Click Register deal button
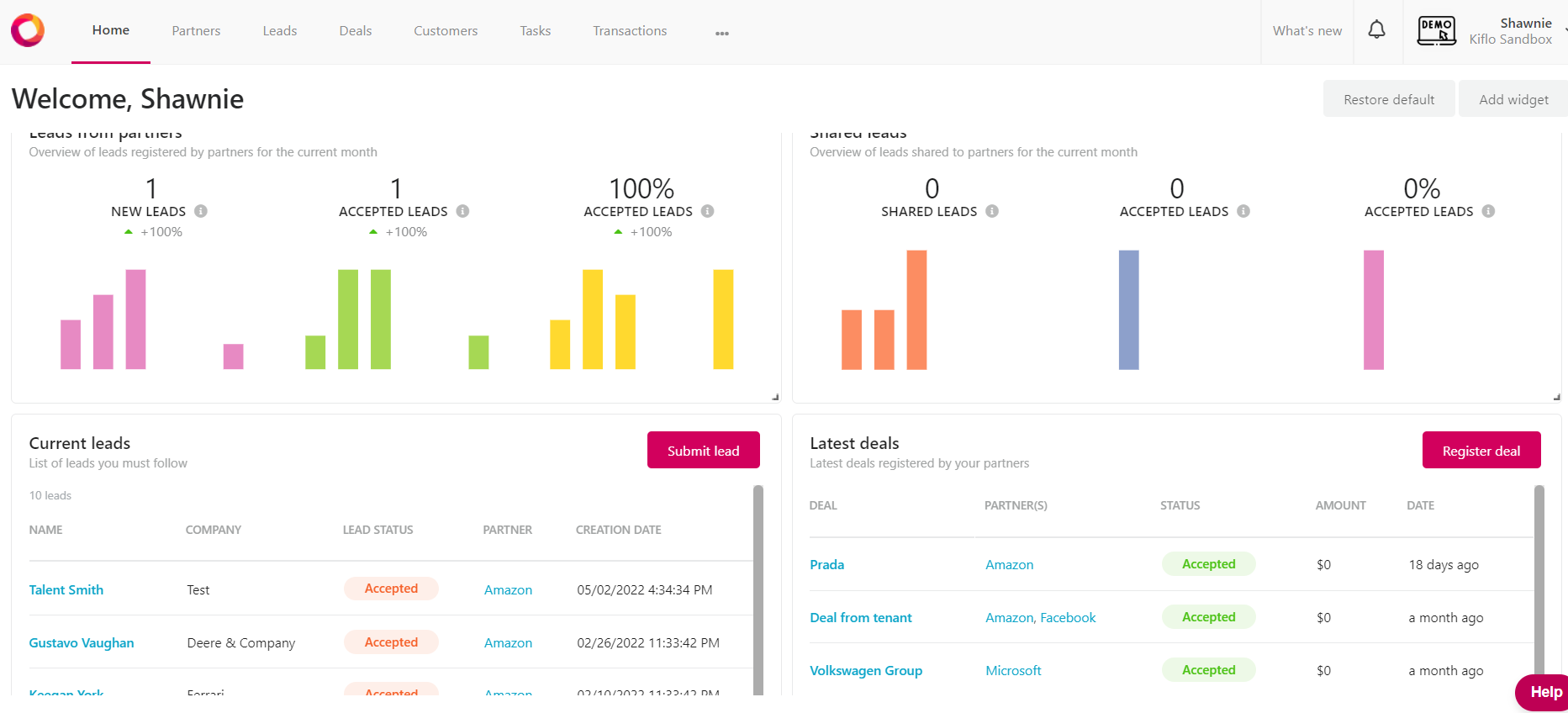The height and width of the screenshot is (713, 1568). click(x=1481, y=451)
